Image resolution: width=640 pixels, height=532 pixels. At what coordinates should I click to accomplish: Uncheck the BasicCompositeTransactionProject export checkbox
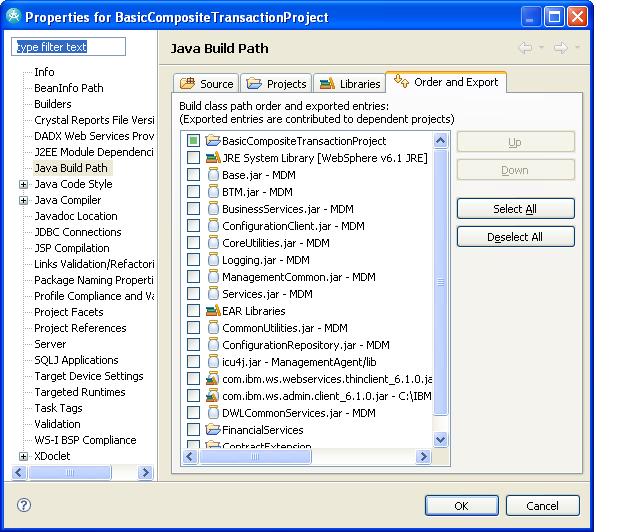pos(193,141)
